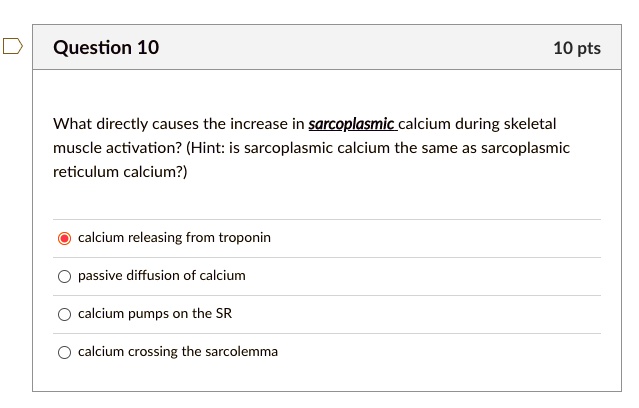Choose the "passive diffusion of calcium" radio button

coord(65,276)
